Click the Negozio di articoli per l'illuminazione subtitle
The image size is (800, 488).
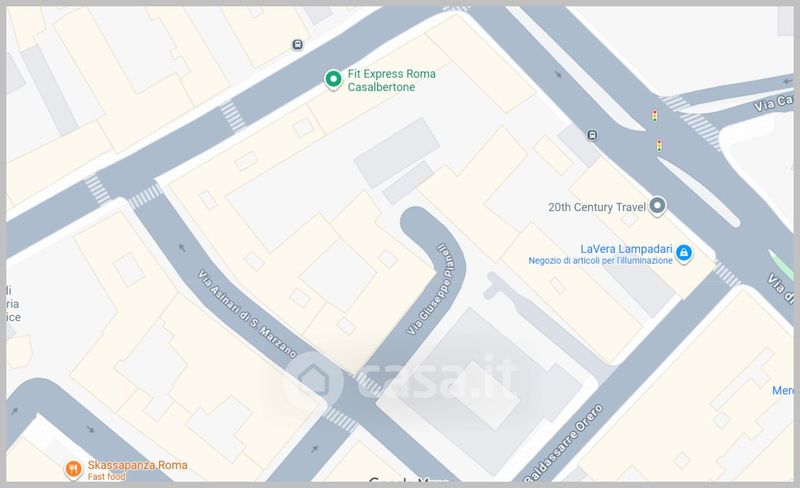[601, 261]
